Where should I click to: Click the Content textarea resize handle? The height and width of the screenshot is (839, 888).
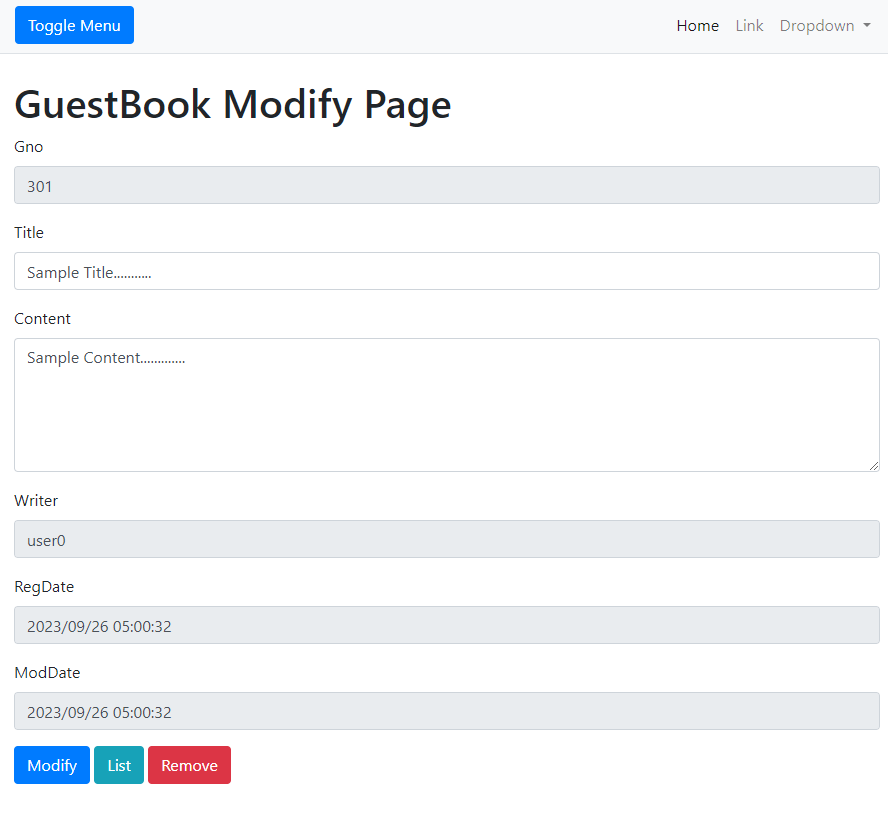pyautogui.click(x=874, y=466)
